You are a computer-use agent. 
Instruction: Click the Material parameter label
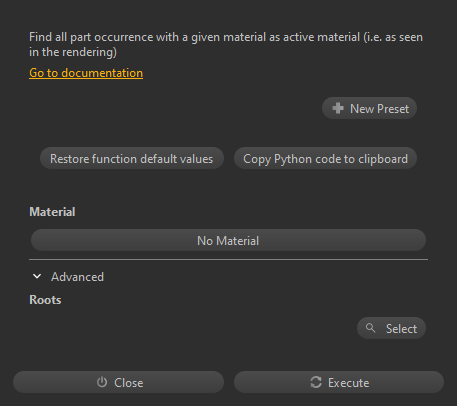tap(52, 212)
